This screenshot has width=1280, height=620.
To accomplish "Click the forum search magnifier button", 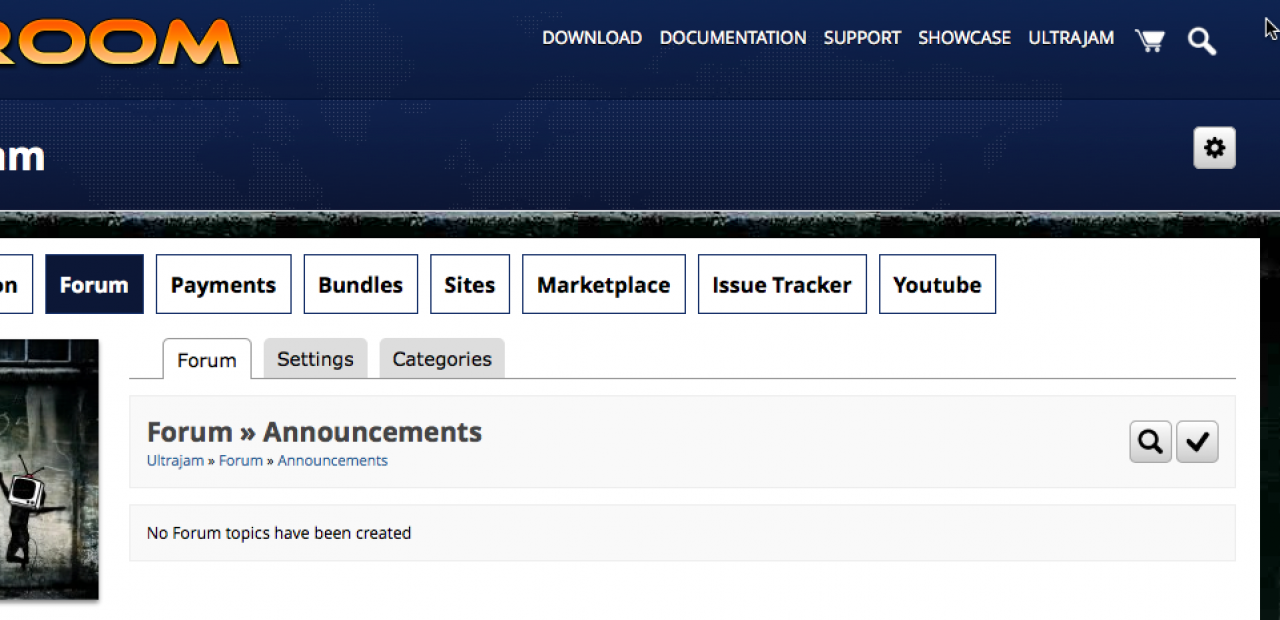I will [1150, 441].
